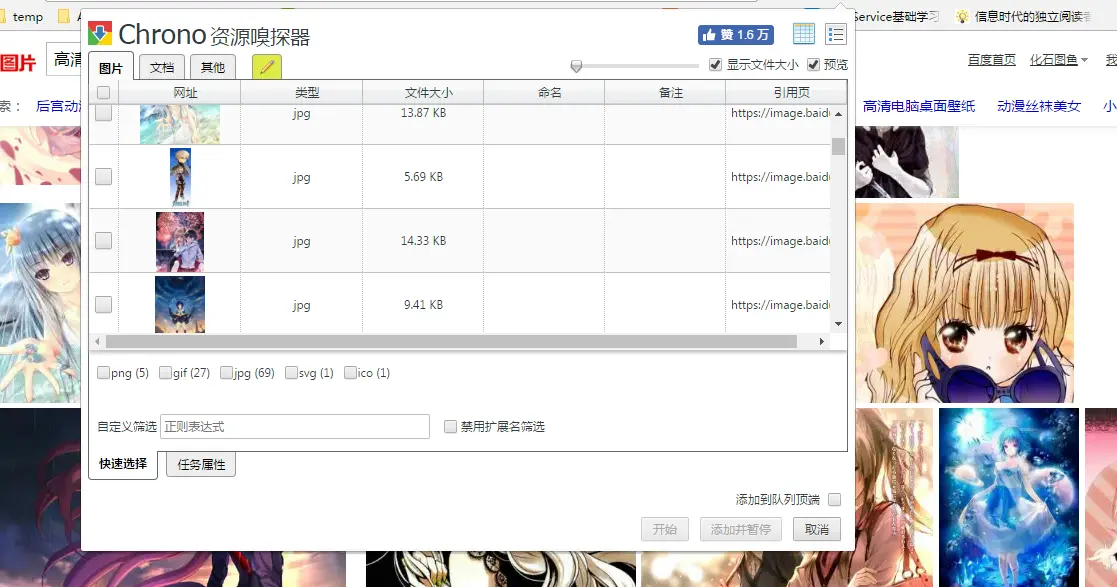Viewport: 1117px width, 587px height.
Task: Tick the select-all header checkbox
Action: (103, 93)
